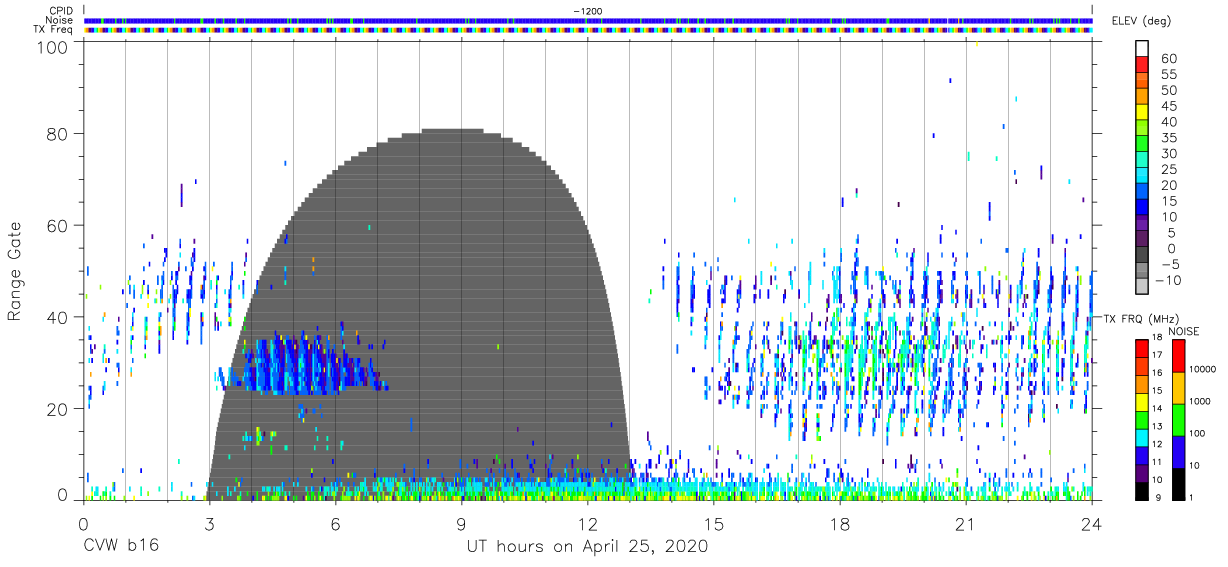Viewport: 1228px width, 567px height.
Task: Click the blue Noise strip above the plot
Action: coord(588,20)
